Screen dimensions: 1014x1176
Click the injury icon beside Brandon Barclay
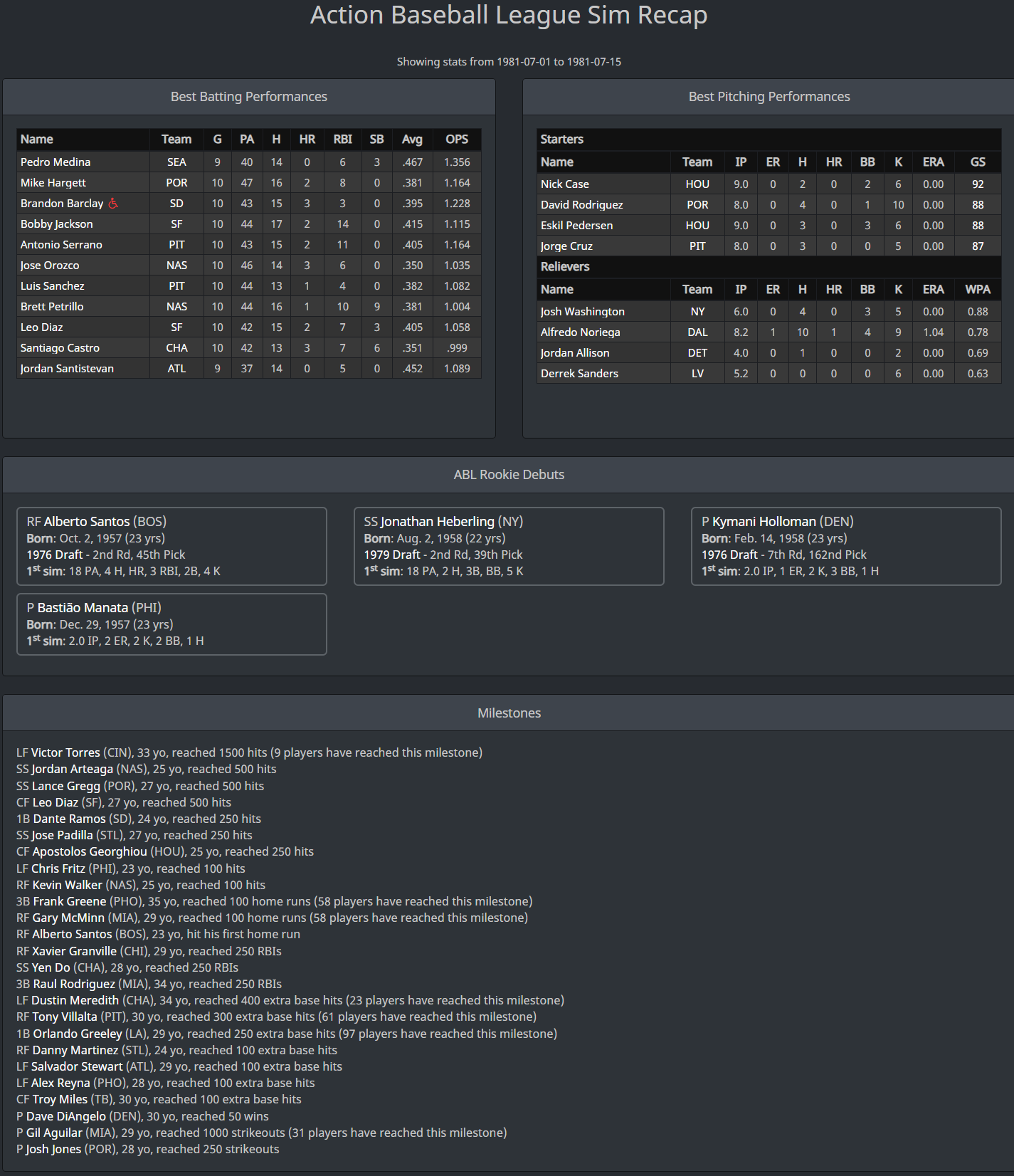113,204
